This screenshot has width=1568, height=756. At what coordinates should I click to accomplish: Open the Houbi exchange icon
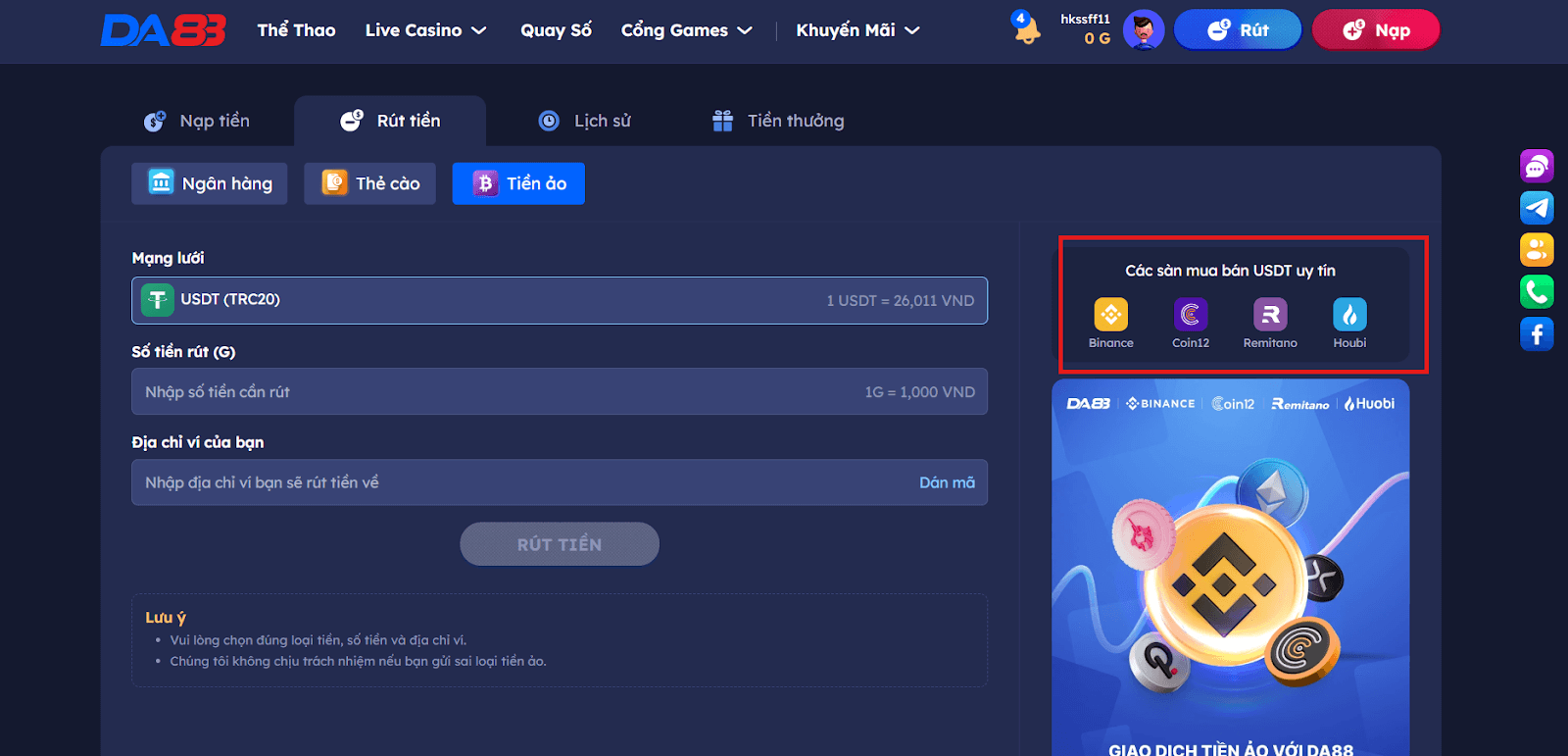[1349, 315]
